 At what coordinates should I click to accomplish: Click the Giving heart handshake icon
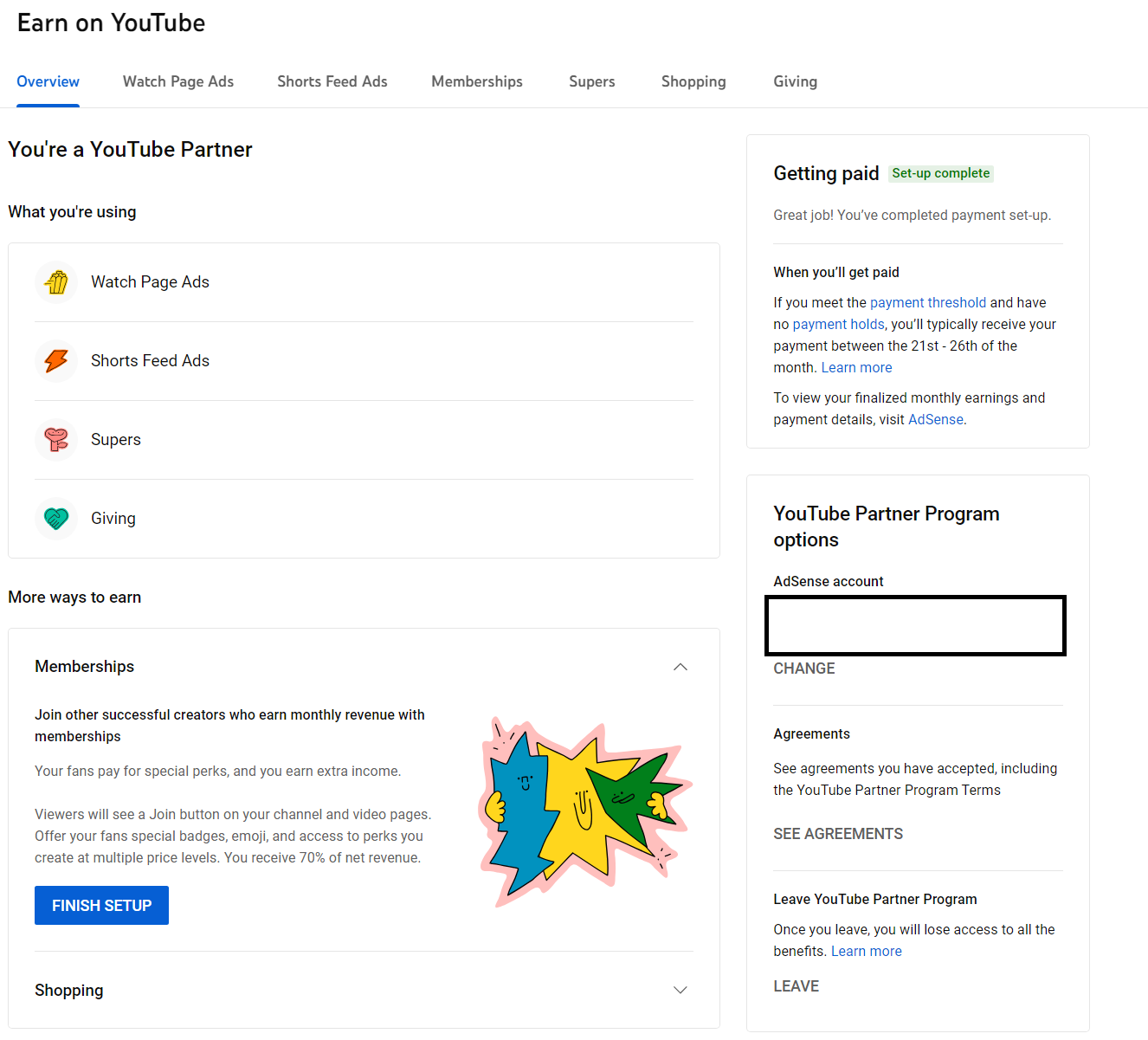coord(56,519)
